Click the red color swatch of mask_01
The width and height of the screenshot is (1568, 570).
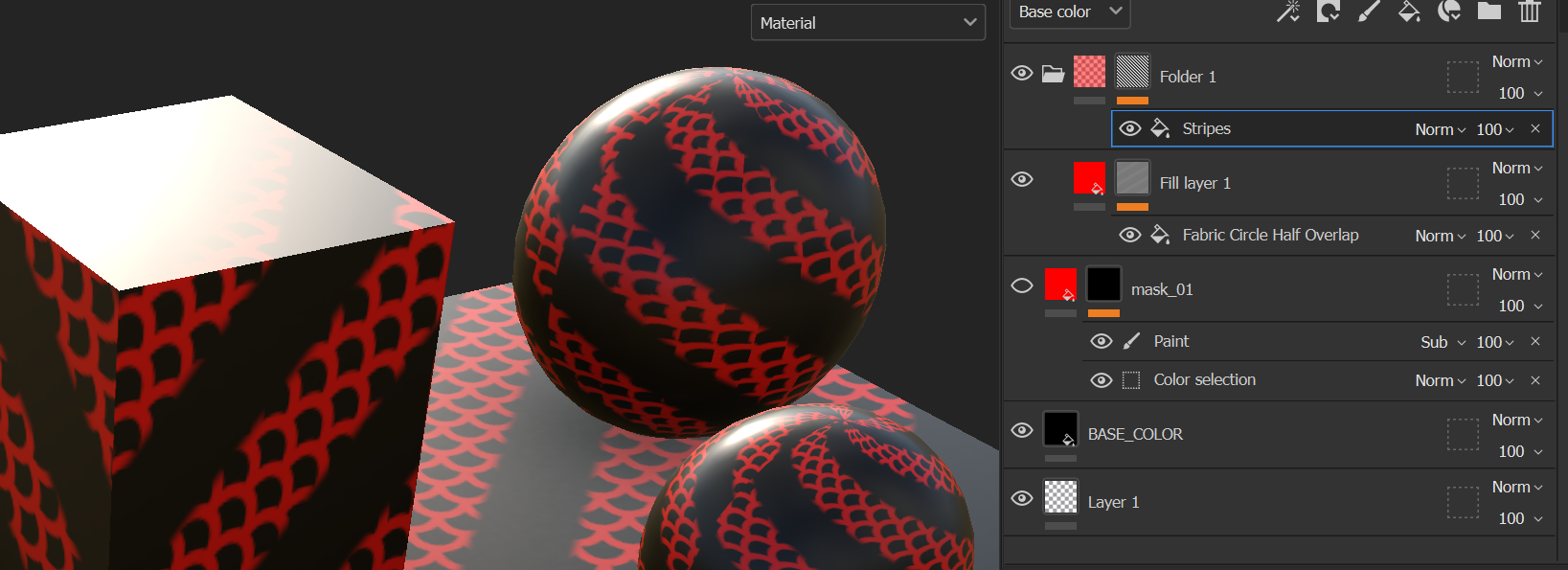tap(1060, 285)
